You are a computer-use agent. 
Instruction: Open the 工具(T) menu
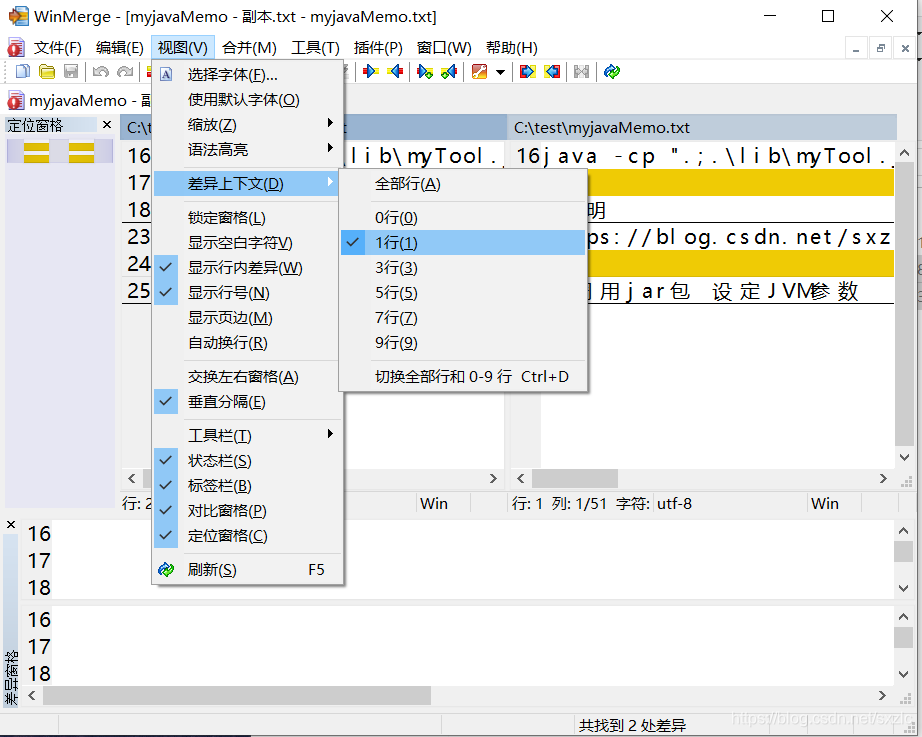coord(315,48)
